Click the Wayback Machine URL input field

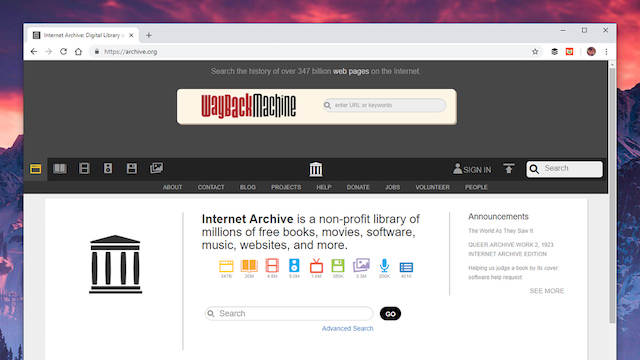tap(384, 105)
